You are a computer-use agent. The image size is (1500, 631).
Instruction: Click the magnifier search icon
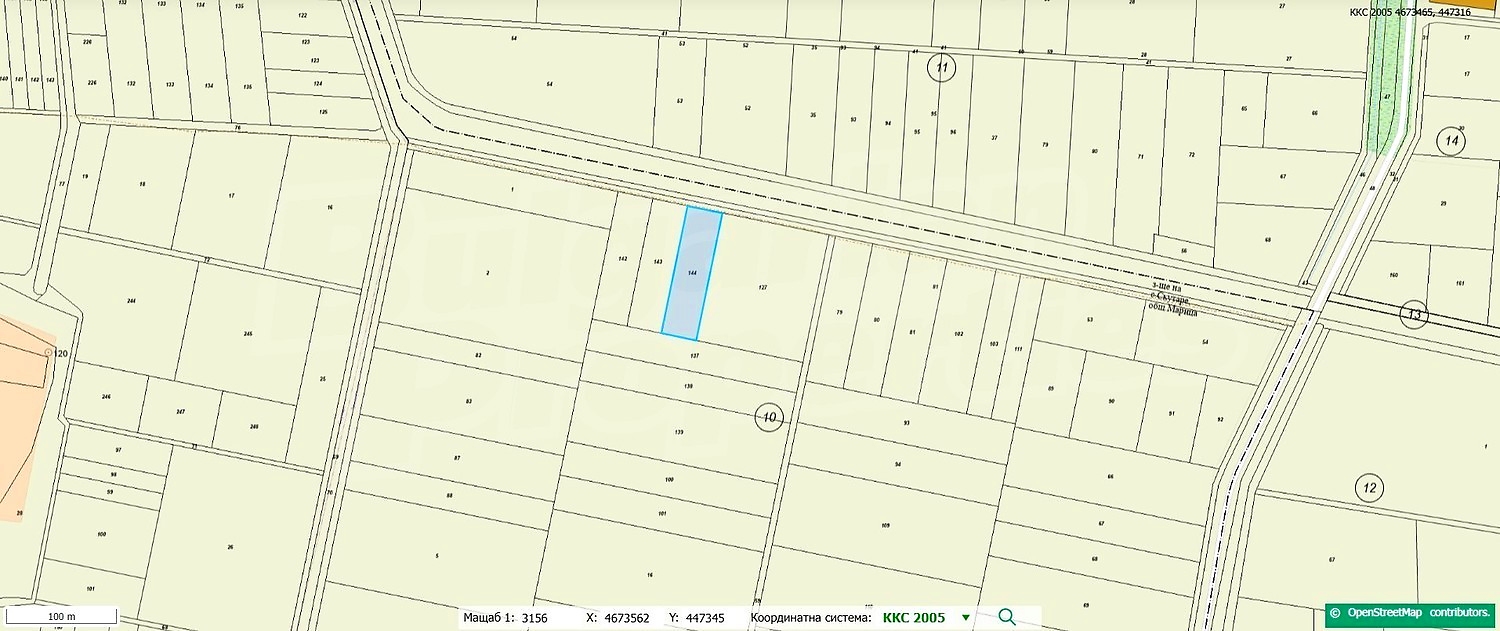click(1007, 617)
